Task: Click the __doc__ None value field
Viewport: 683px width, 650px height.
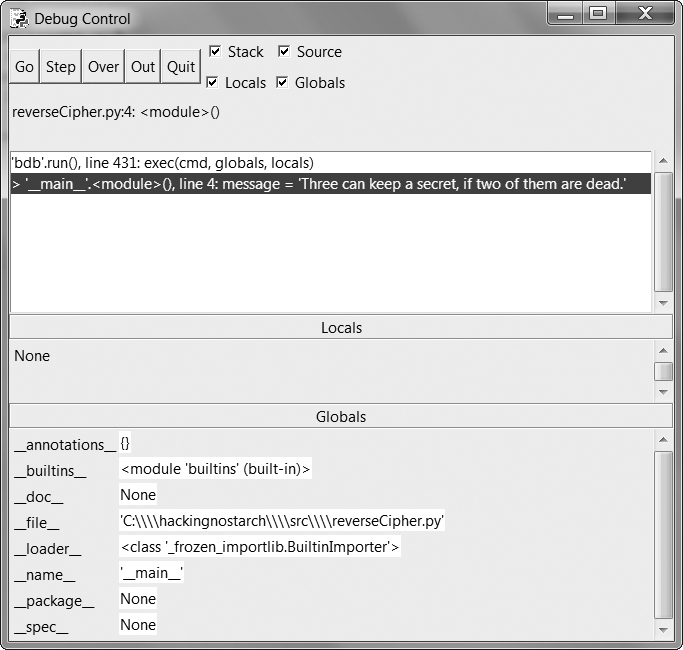Action: (138, 495)
